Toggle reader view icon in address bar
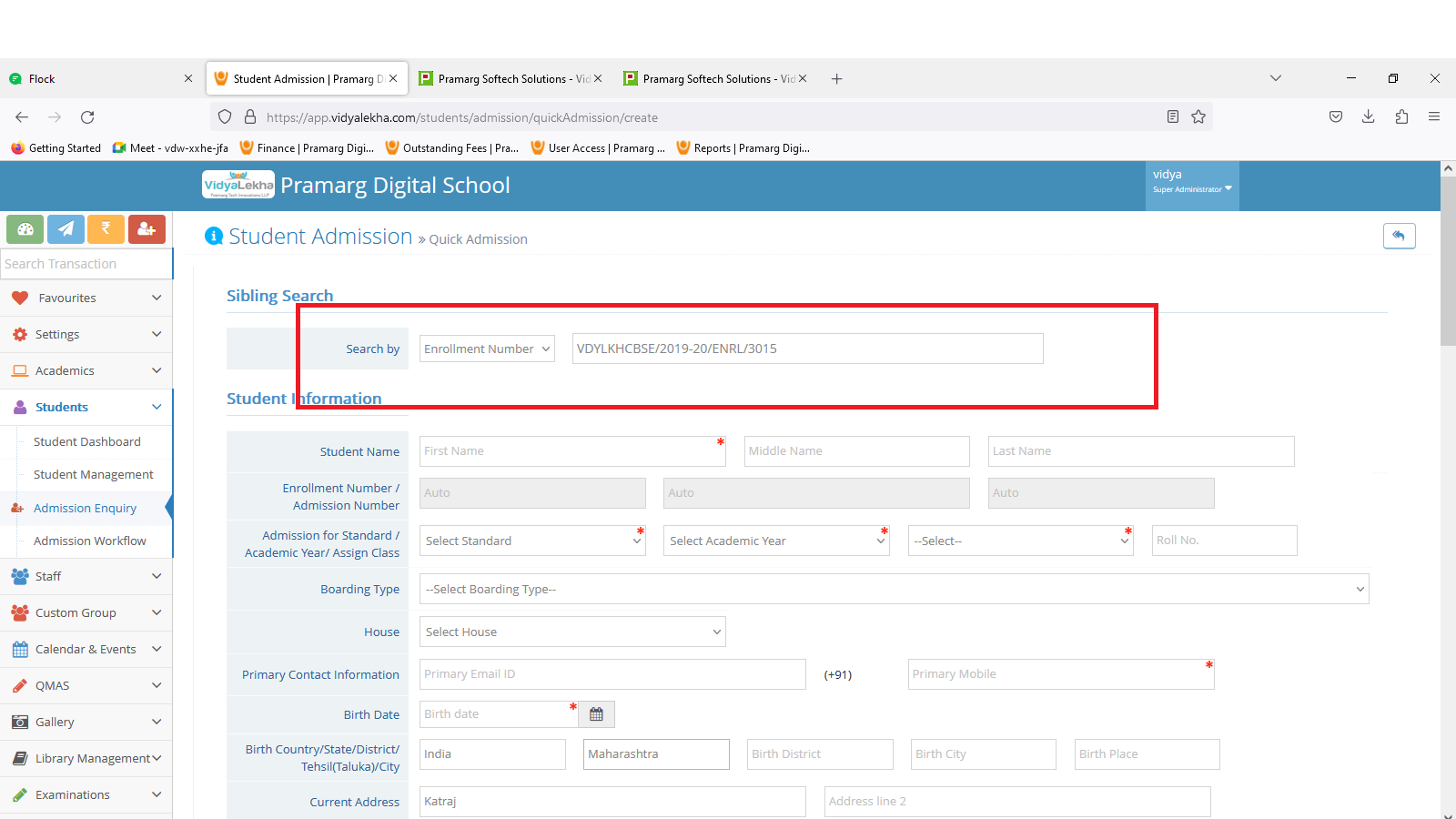The width and height of the screenshot is (1456, 819). click(1173, 117)
